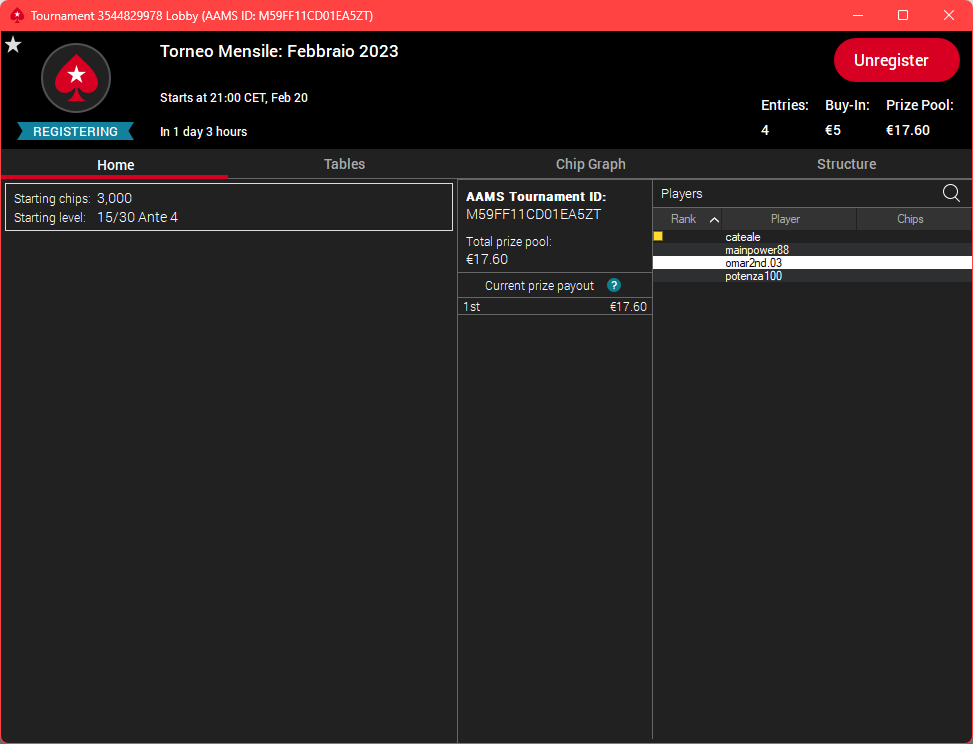The image size is (973, 744).
Task: Click the PokerStars title bar icon
Action: pos(17,16)
